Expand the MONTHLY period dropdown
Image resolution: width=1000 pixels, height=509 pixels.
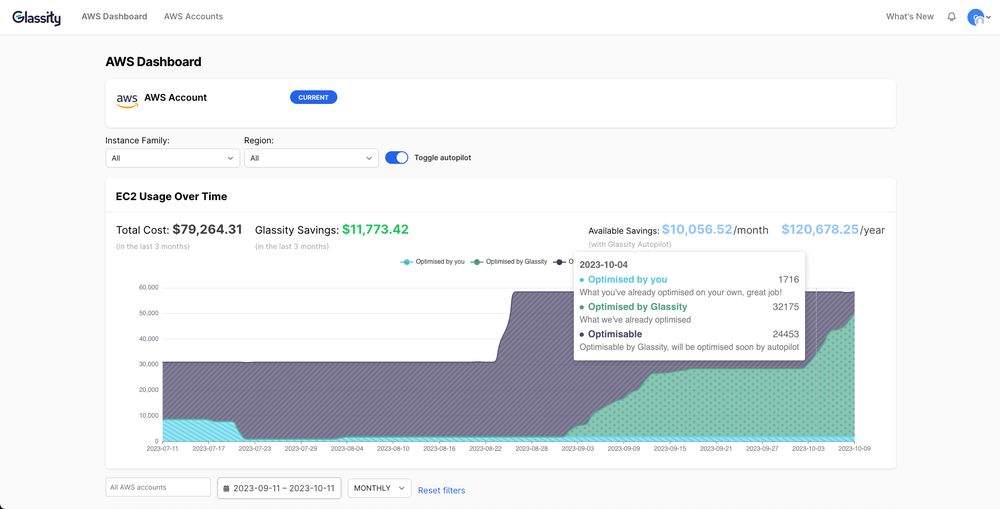pyautogui.click(x=379, y=488)
